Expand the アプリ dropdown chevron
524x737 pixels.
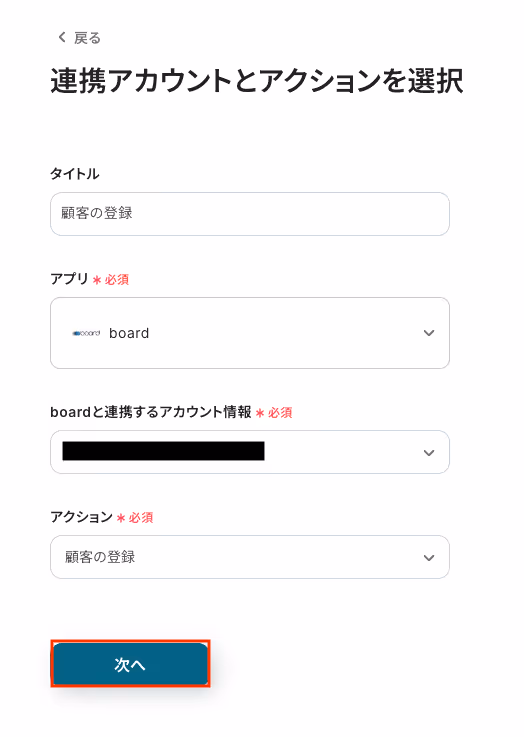pyautogui.click(x=429, y=333)
